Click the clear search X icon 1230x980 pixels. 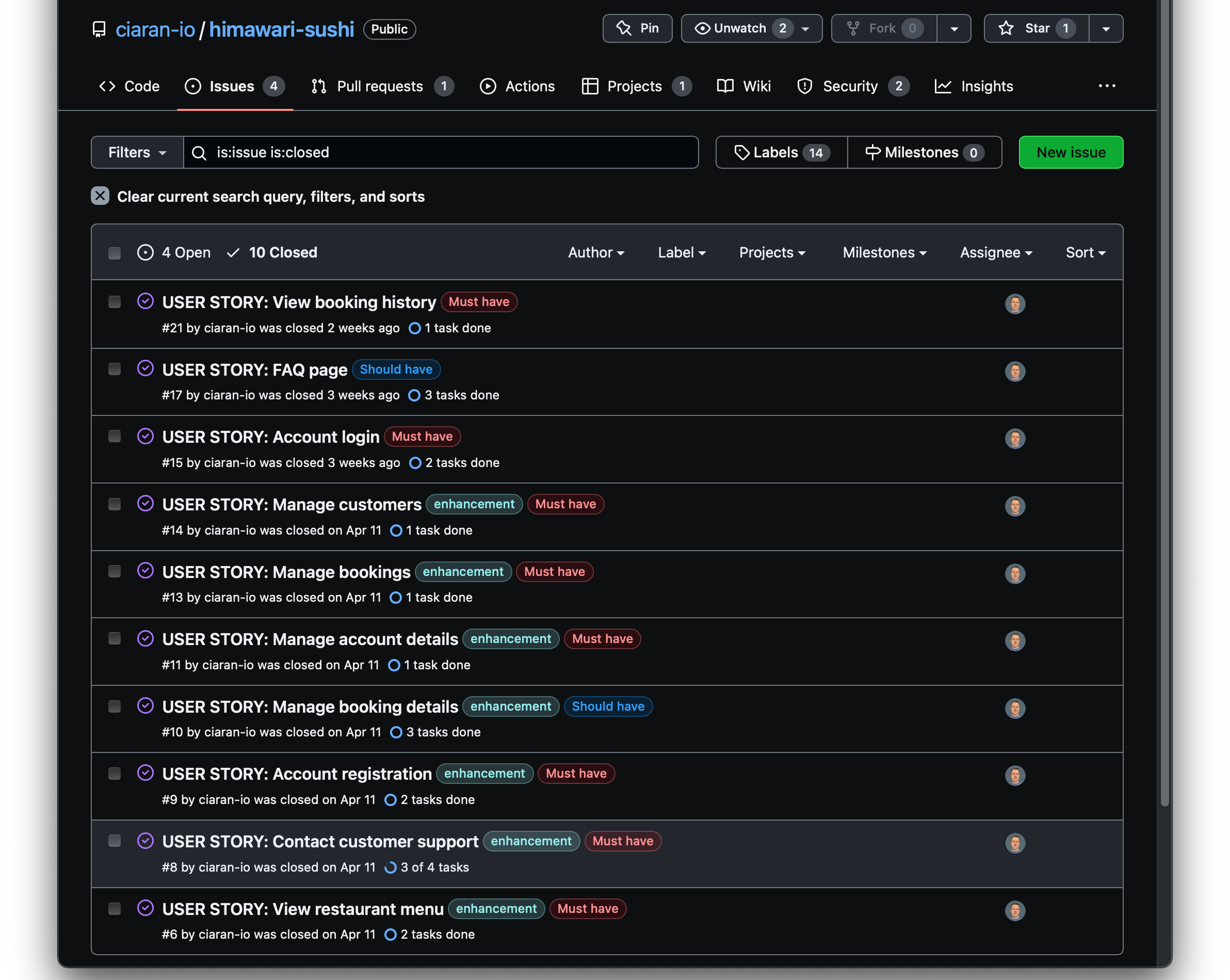(101, 196)
